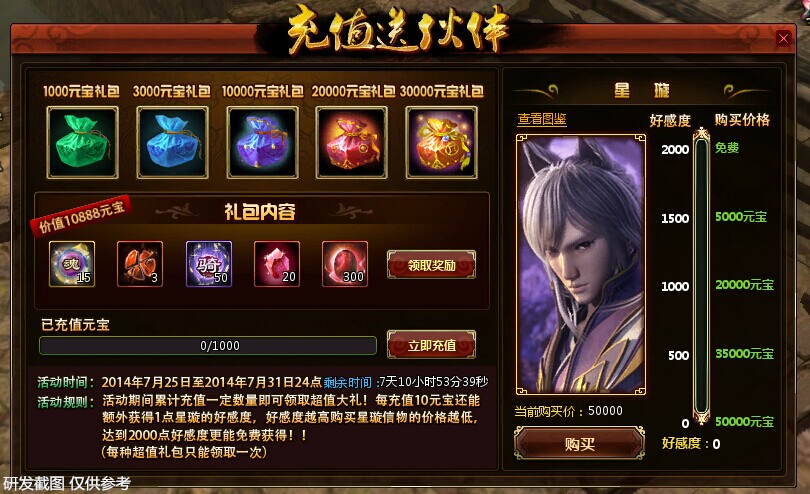Select the golden 30000元宝礼包 bag
Image resolution: width=810 pixels, height=494 pixels.
[x=442, y=143]
